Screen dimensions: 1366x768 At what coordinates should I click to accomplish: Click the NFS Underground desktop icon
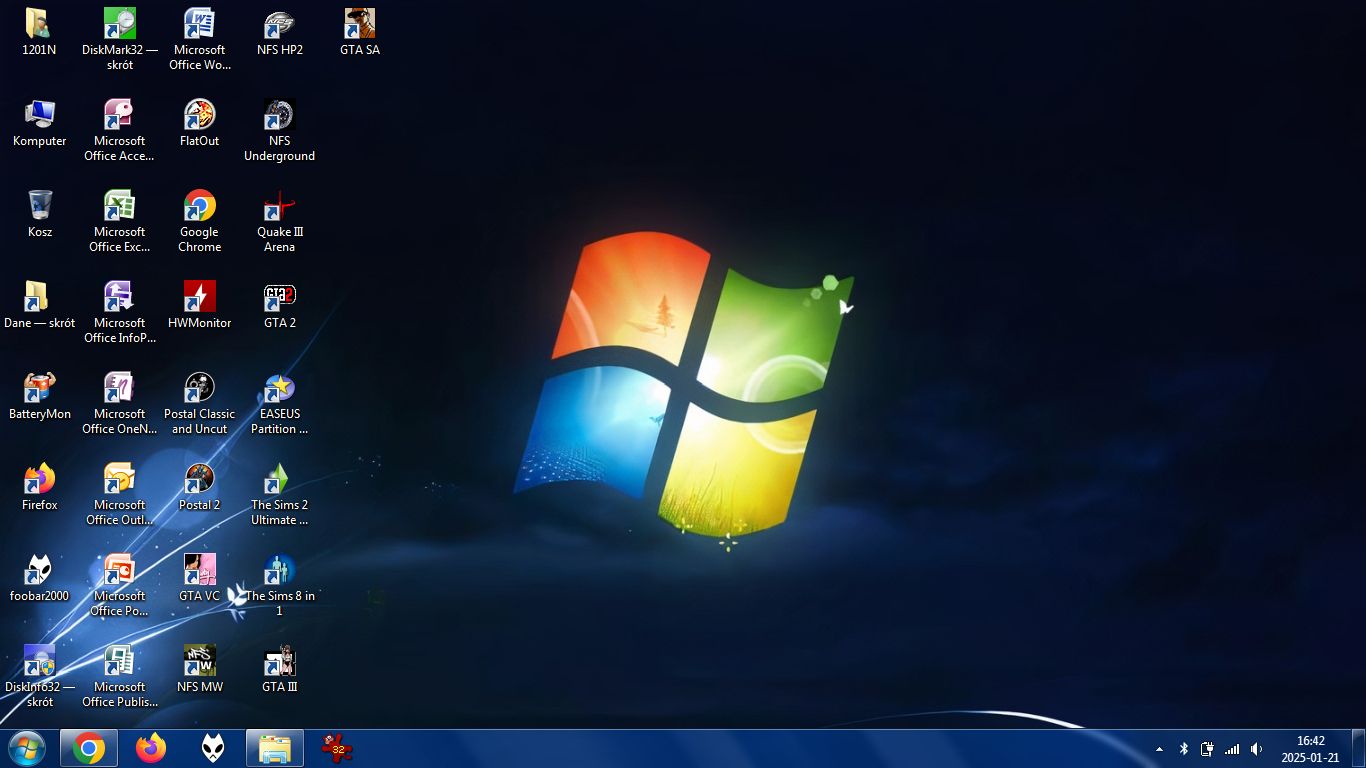(x=279, y=116)
